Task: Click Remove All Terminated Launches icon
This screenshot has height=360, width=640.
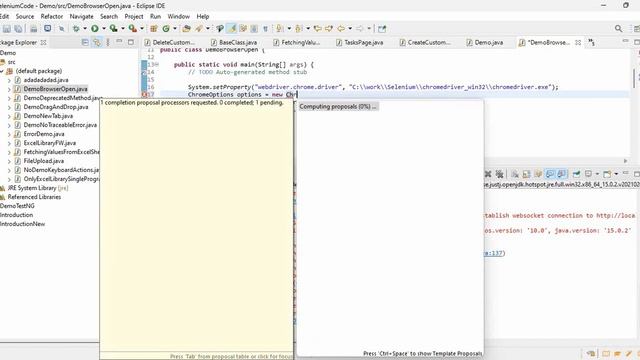Action: pyautogui.click(x=499, y=174)
